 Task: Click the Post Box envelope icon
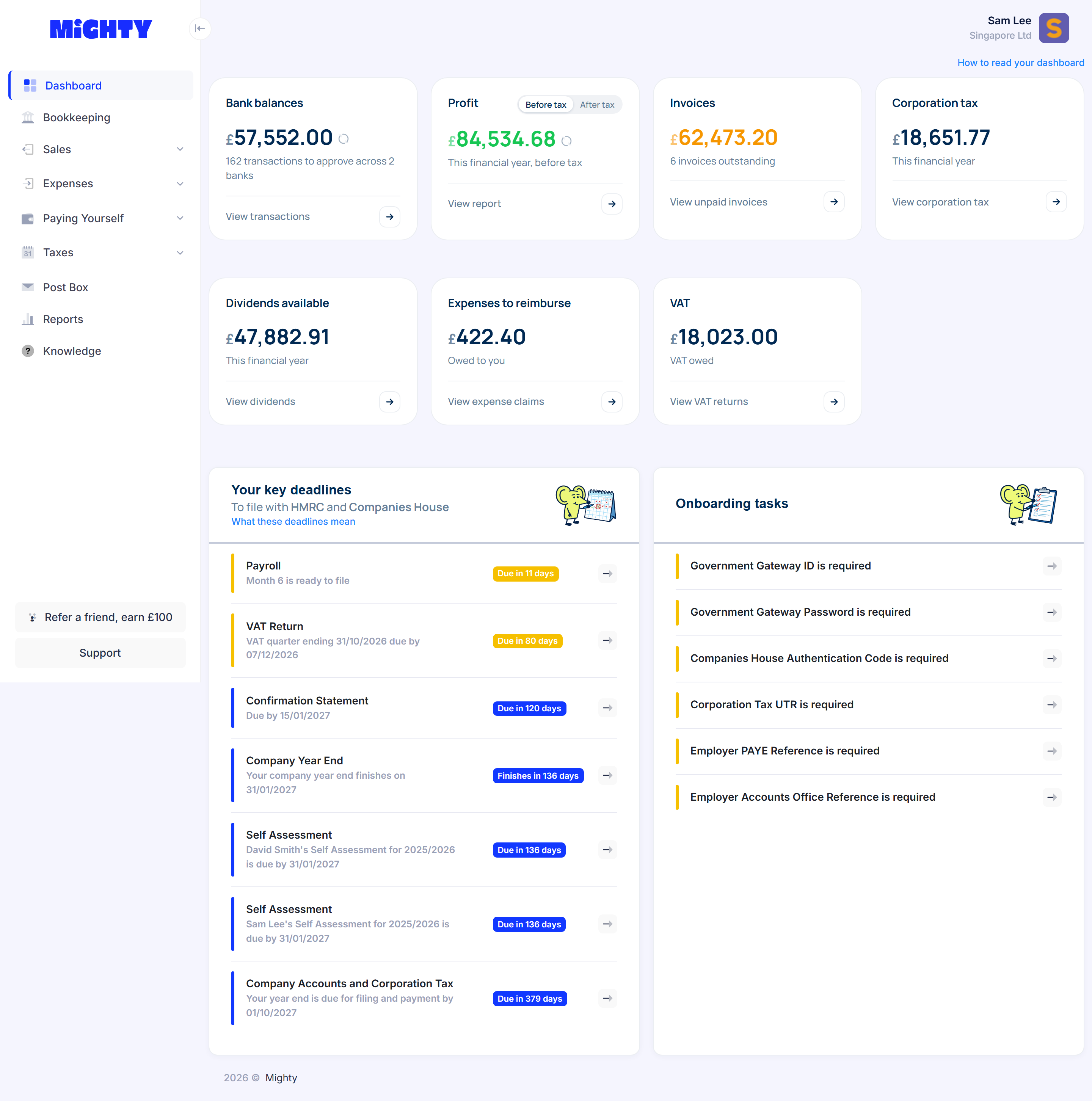28,287
